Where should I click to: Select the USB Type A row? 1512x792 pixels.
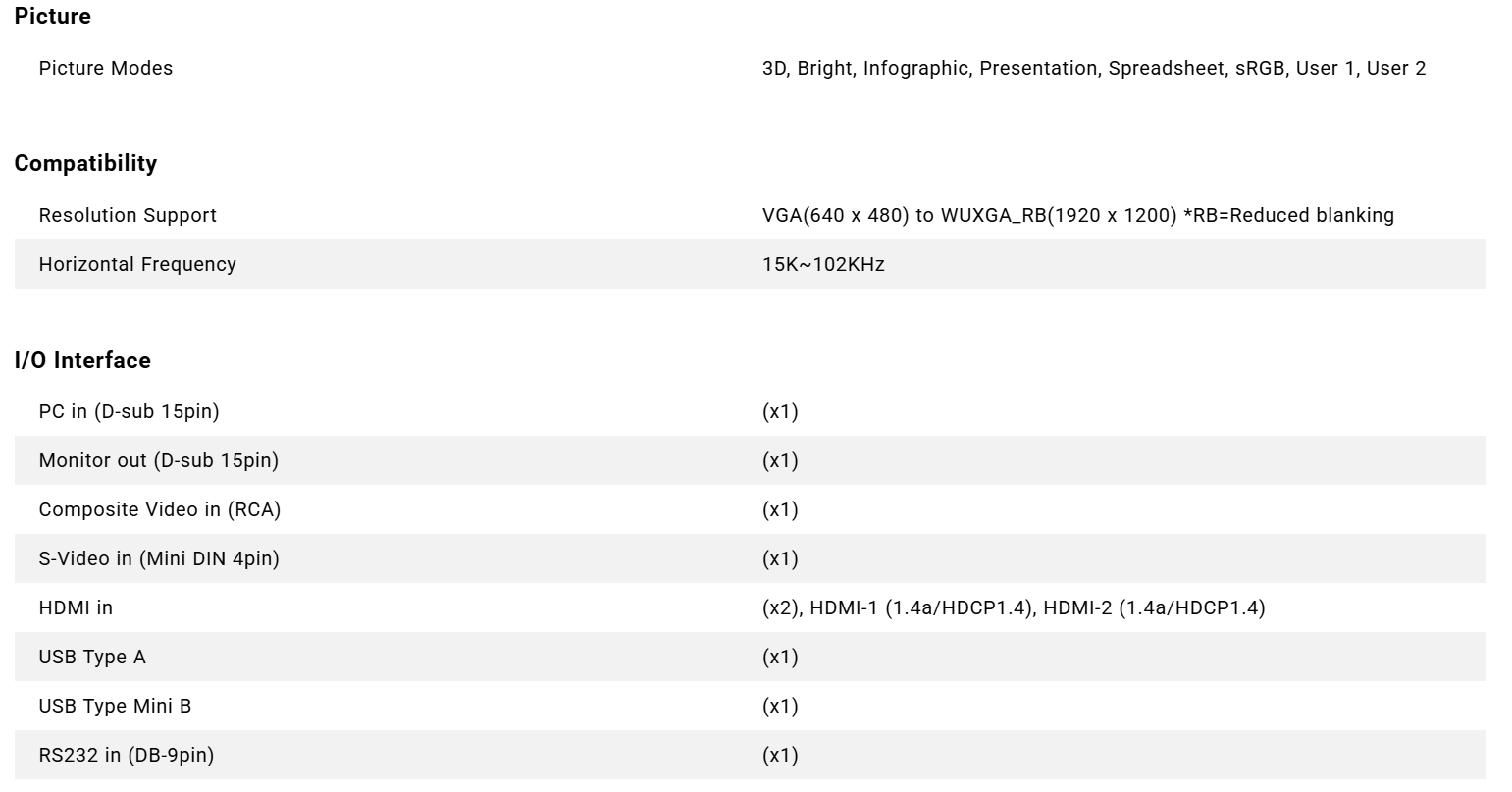750,657
